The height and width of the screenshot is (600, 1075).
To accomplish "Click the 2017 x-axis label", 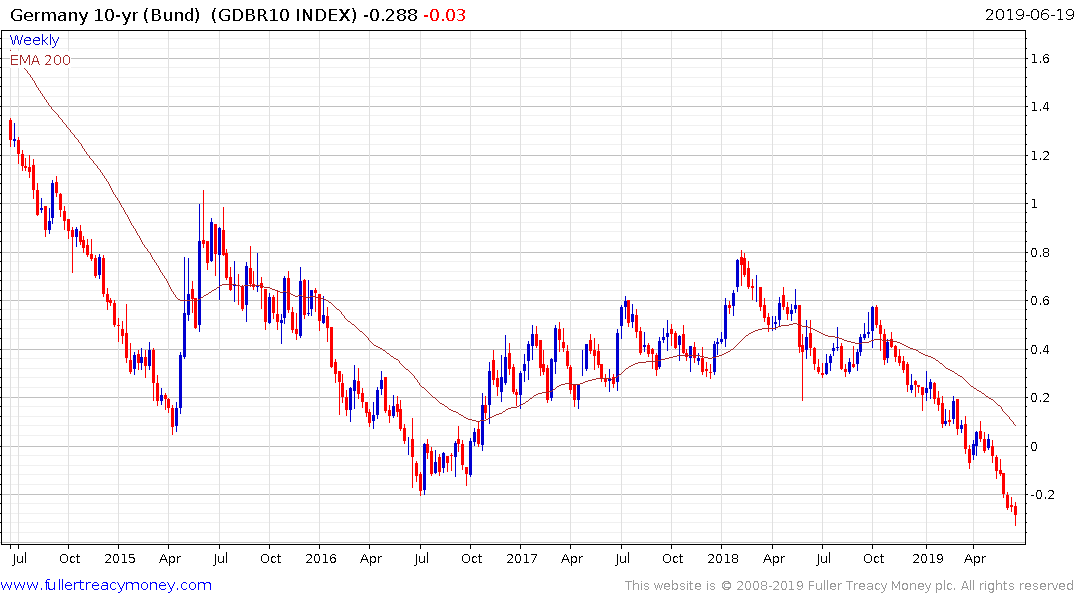I will coord(522,558).
